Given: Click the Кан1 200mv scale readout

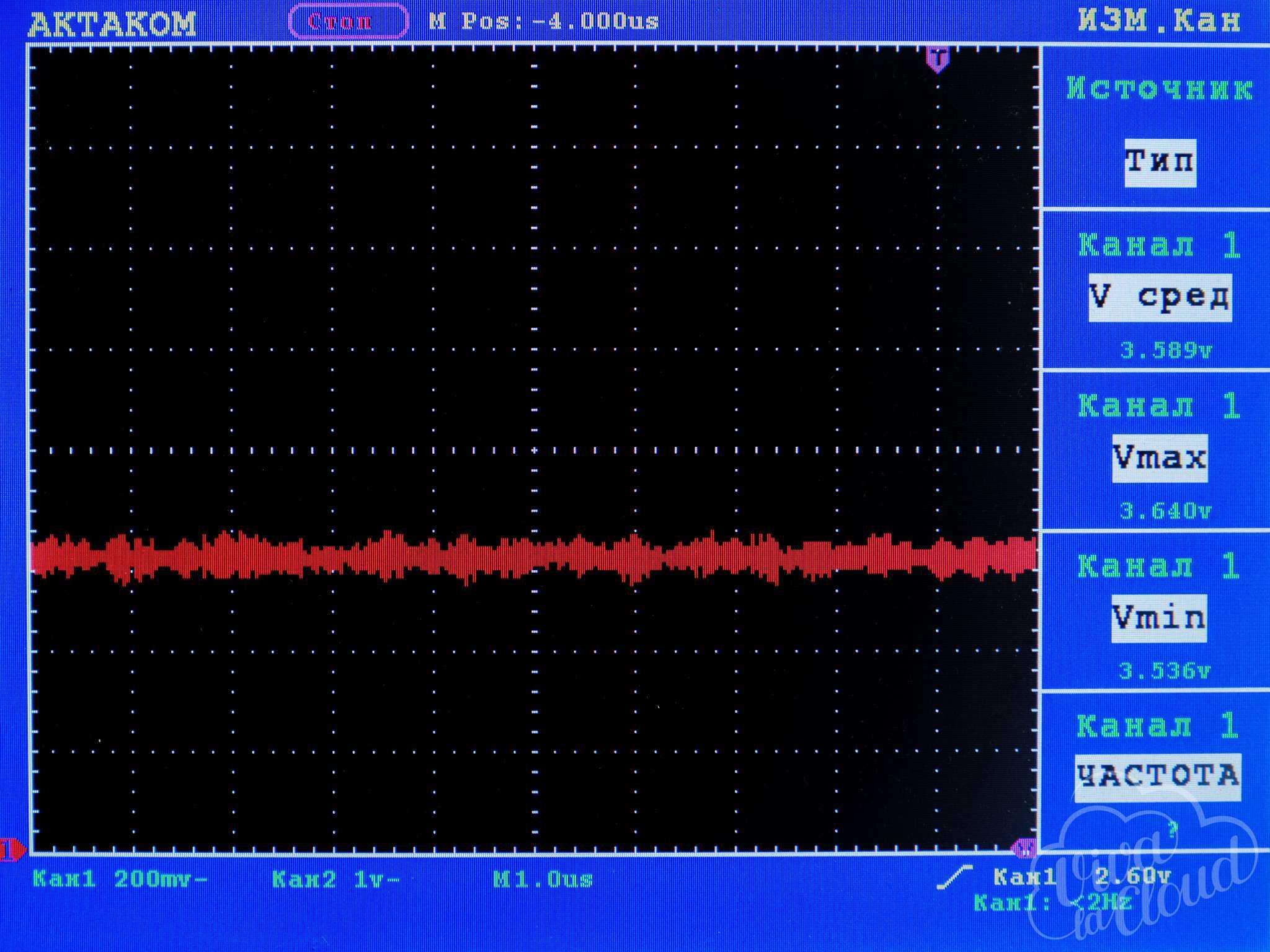Looking at the screenshot, I should (120, 879).
